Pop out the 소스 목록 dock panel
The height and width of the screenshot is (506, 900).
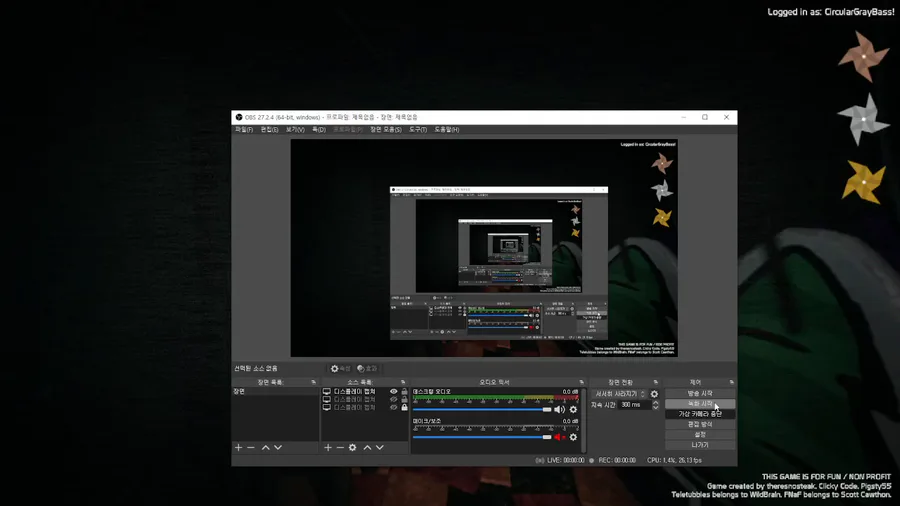pyautogui.click(x=403, y=382)
